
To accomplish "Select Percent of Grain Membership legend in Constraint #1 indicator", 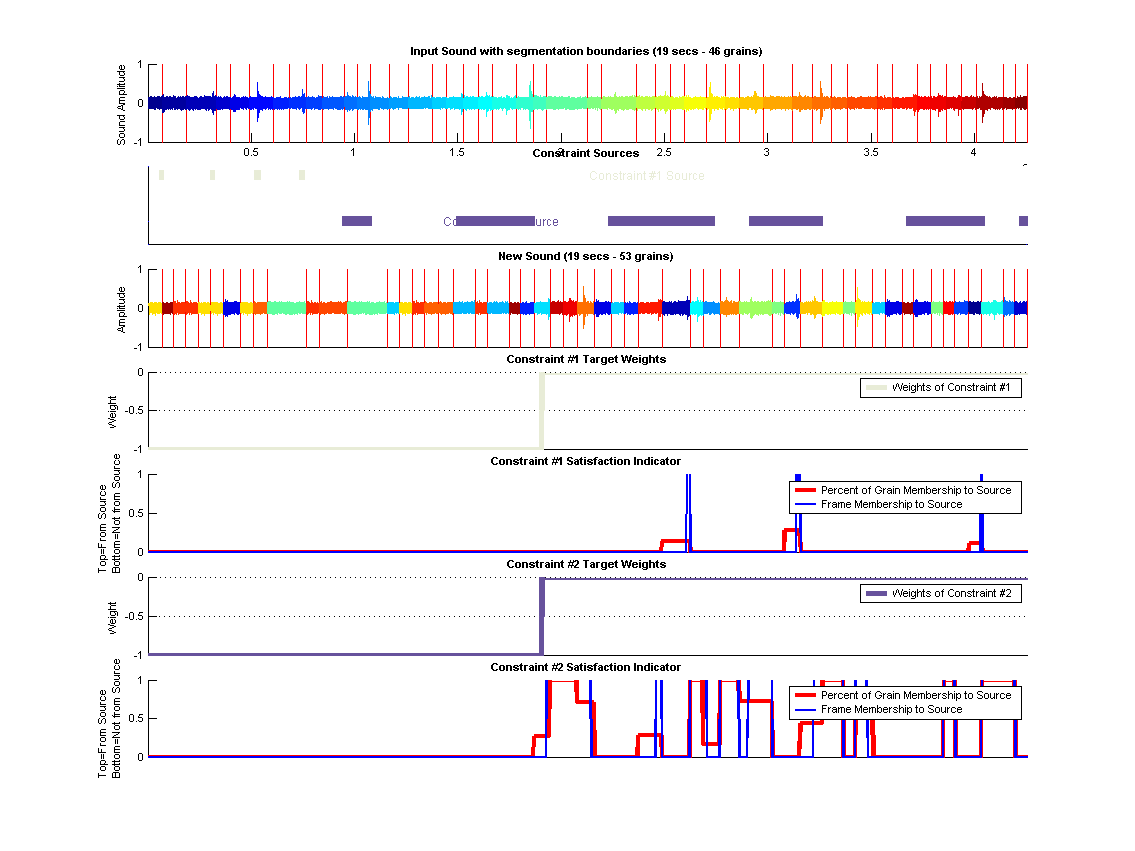I will pos(915,490).
